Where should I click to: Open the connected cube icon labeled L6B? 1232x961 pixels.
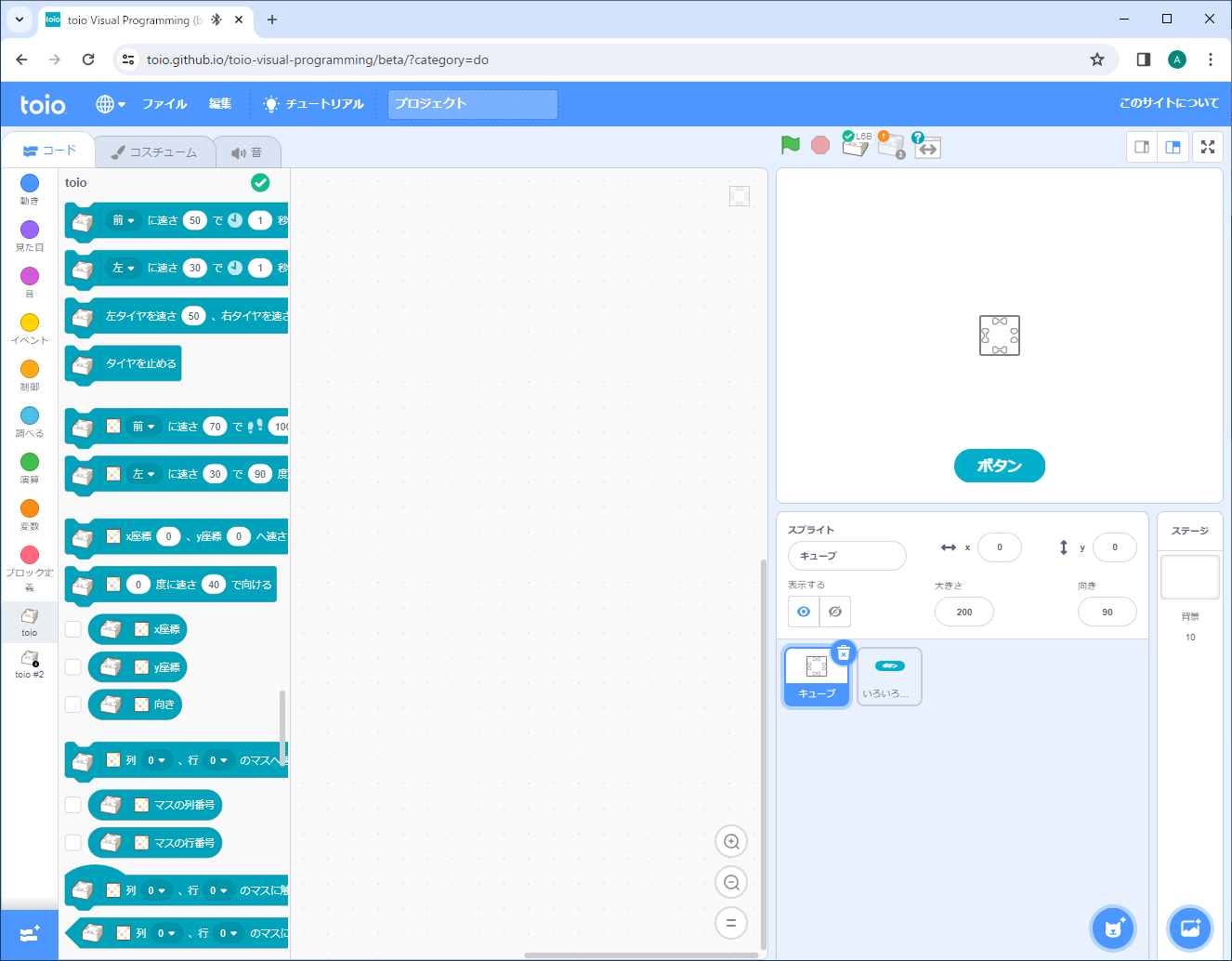[x=854, y=145]
